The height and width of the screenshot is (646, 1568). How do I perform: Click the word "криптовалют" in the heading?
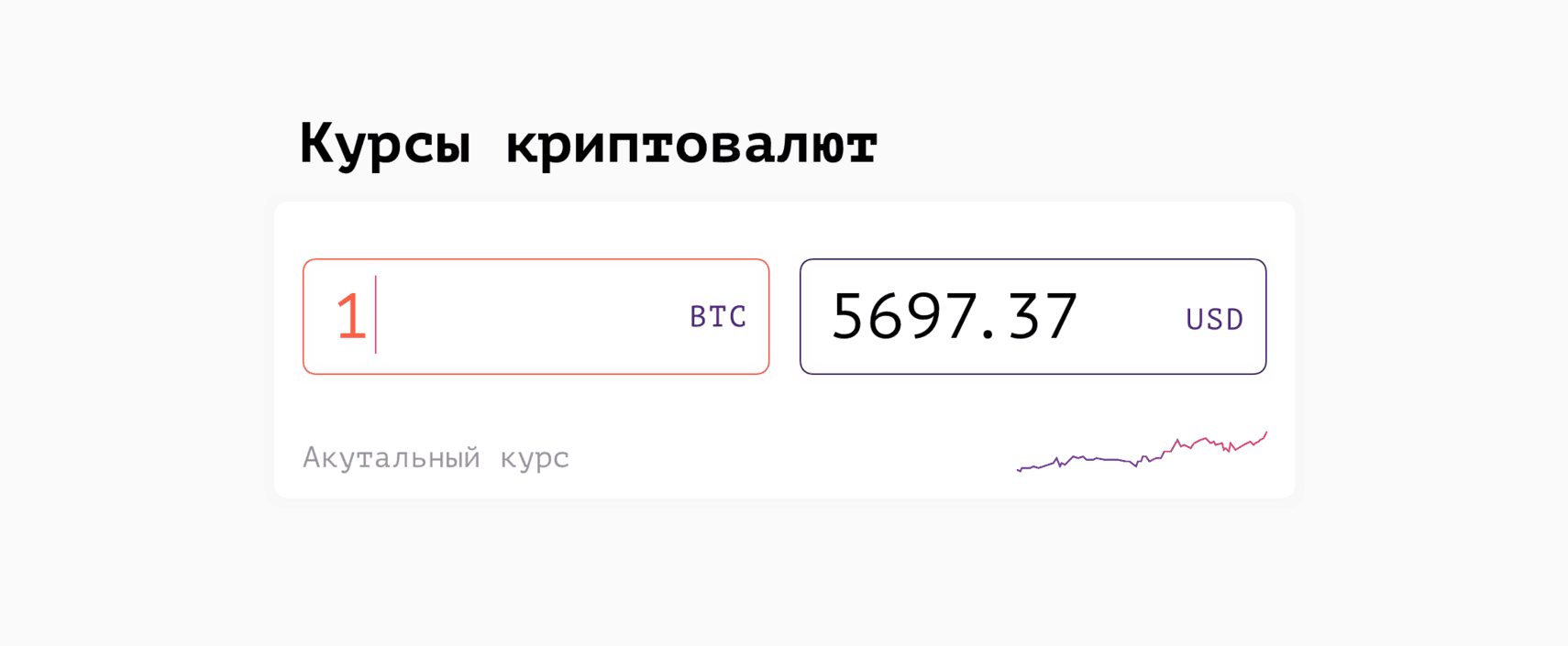[x=691, y=144]
